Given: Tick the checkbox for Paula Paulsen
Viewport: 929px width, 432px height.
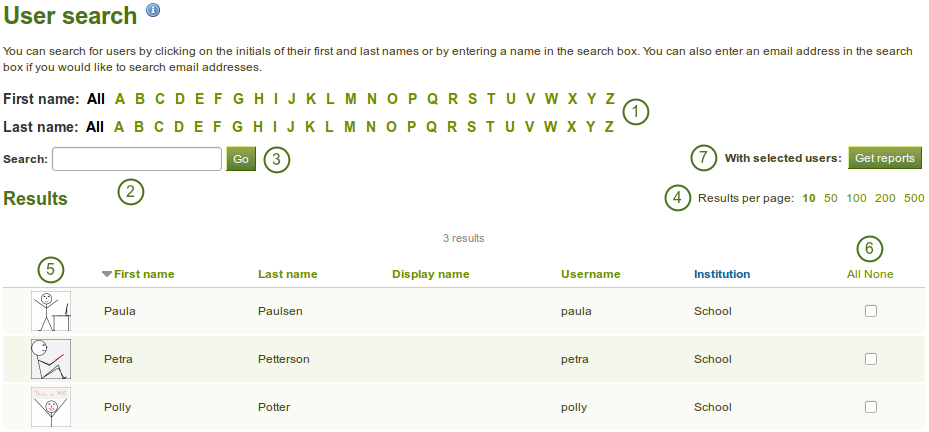Looking at the screenshot, I should click(x=871, y=311).
